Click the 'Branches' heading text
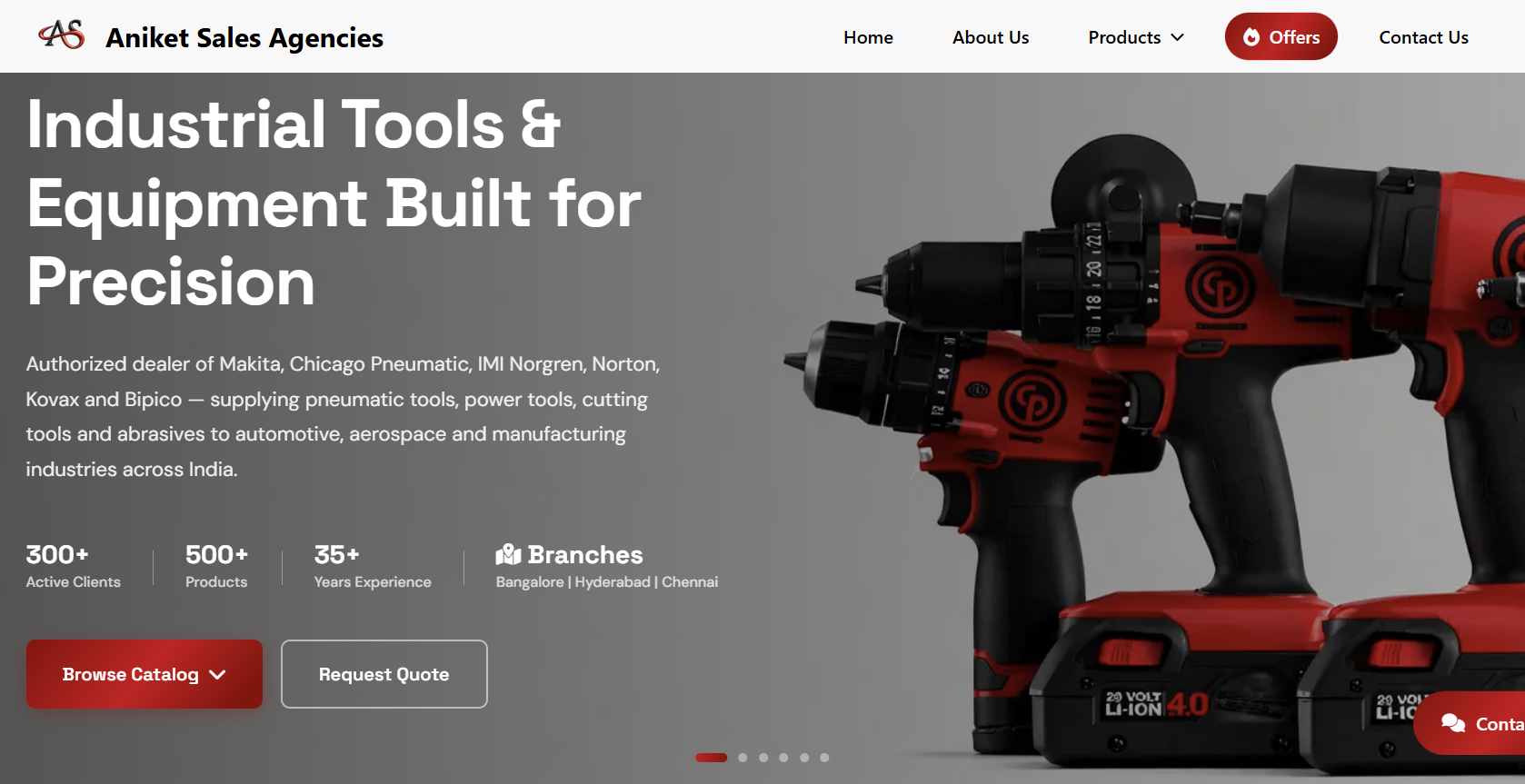This screenshot has height=784, width=1525. (x=585, y=554)
